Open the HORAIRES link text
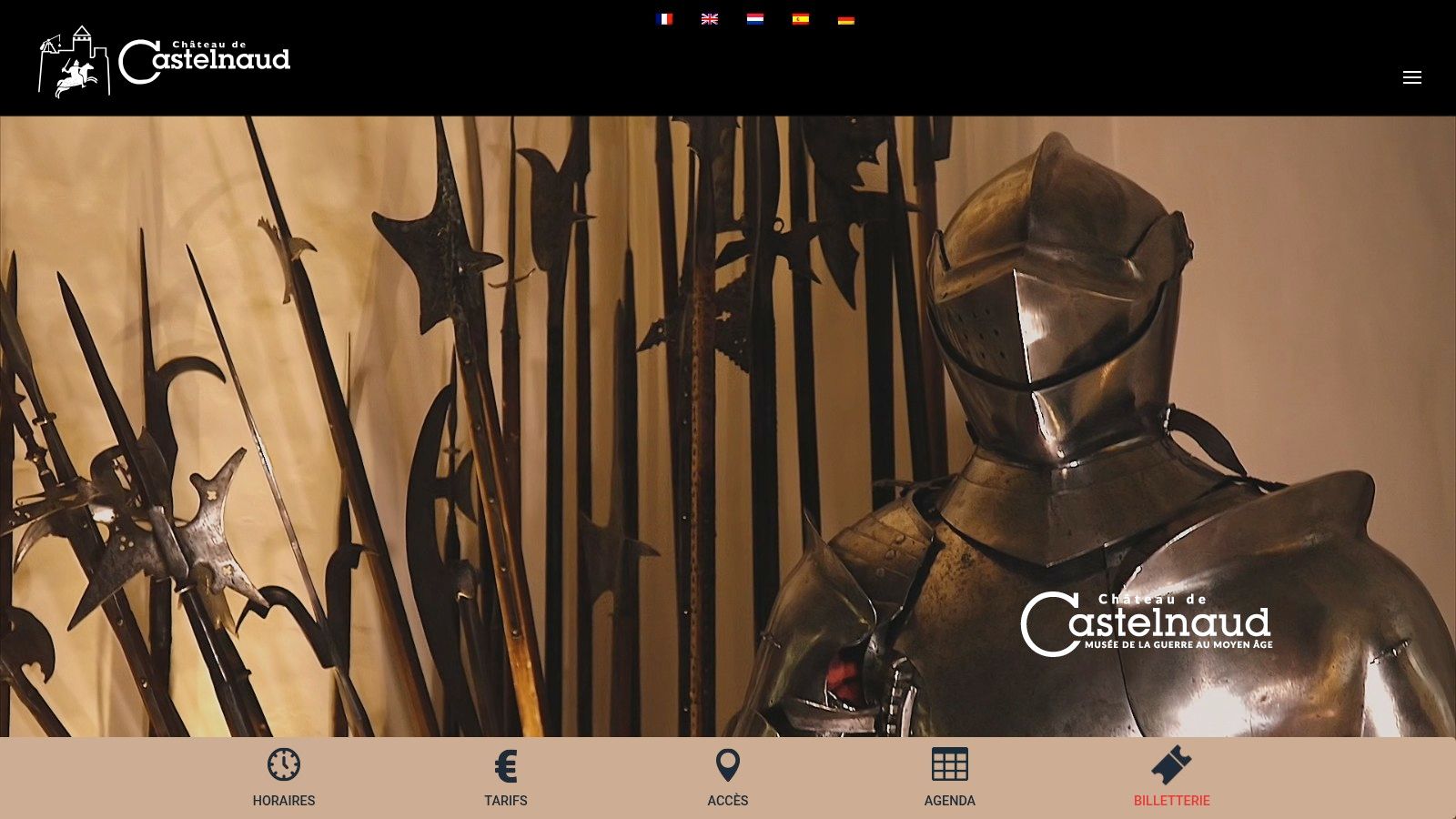This screenshot has height=819, width=1456. (x=284, y=801)
